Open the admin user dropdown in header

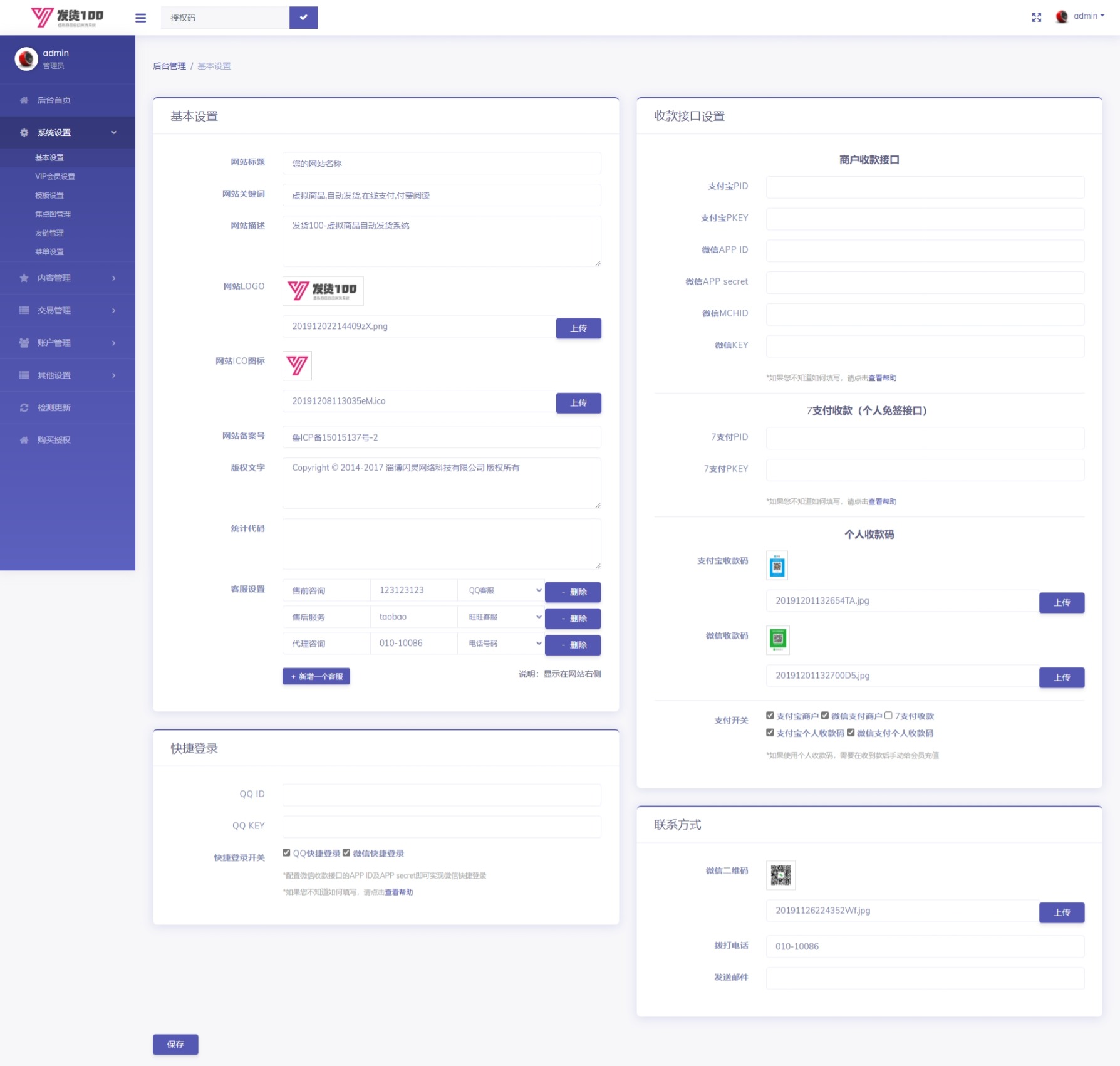1087,16
